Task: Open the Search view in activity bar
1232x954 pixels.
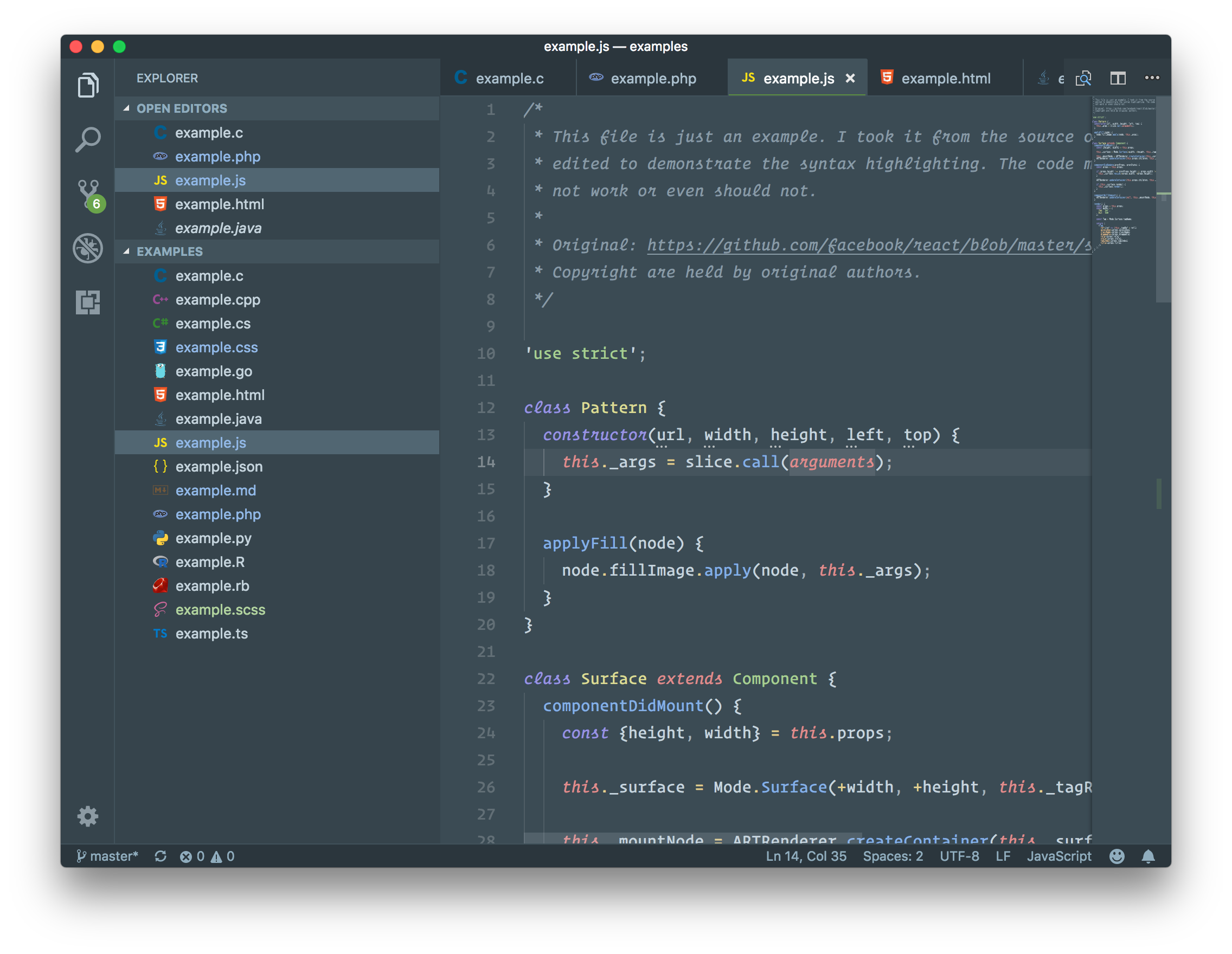Action: pos(87,139)
